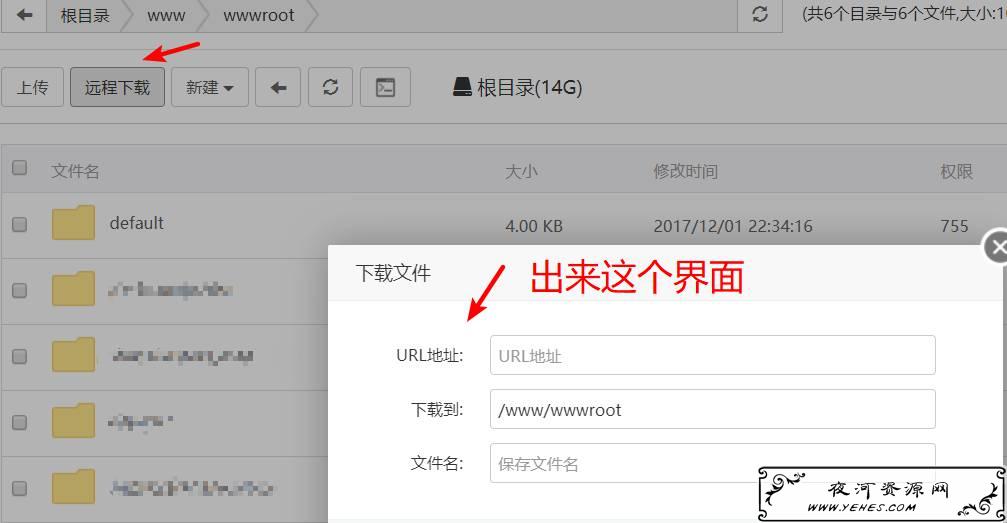1007x523 pixels.
Task: Click the 上传 upload button
Action: (32, 87)
